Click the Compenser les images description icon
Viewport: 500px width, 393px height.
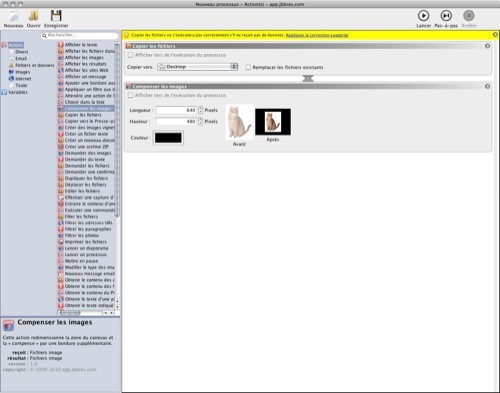pos(8,325)
